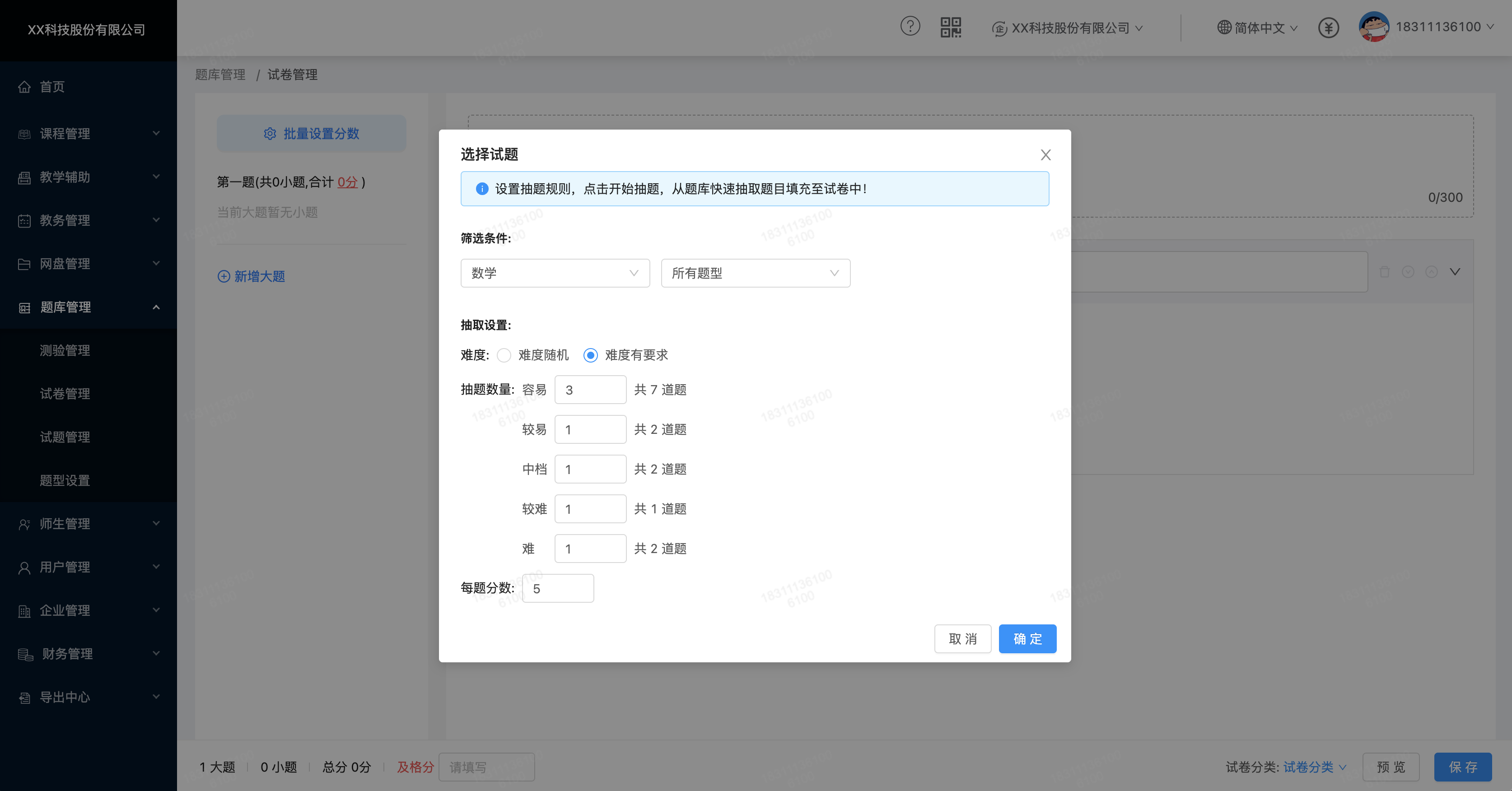This screenshot has height=791, width=1512.
Task: Open the 数学 subject dropdown
Action: tap(555, 273)
